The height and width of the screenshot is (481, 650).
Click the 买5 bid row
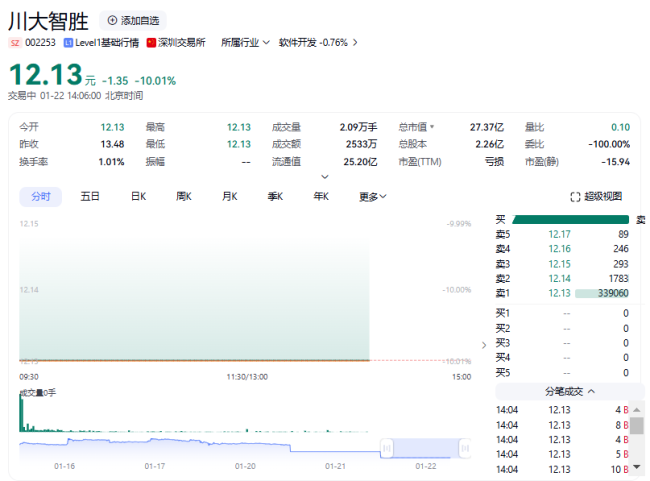point(562,373)
